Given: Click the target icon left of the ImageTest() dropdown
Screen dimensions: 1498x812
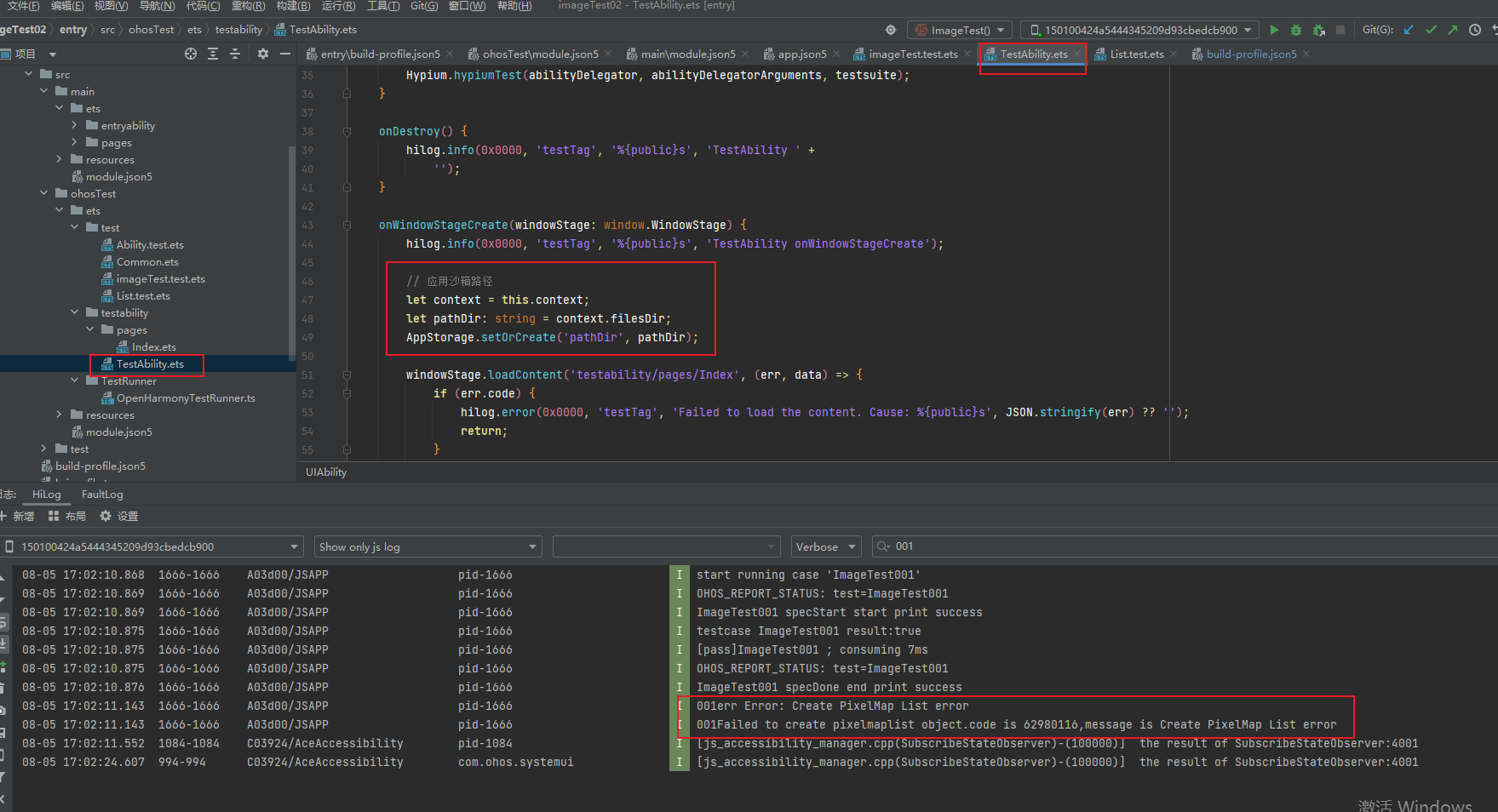Looking at the screenshot, I should click(x=891, y=30).
